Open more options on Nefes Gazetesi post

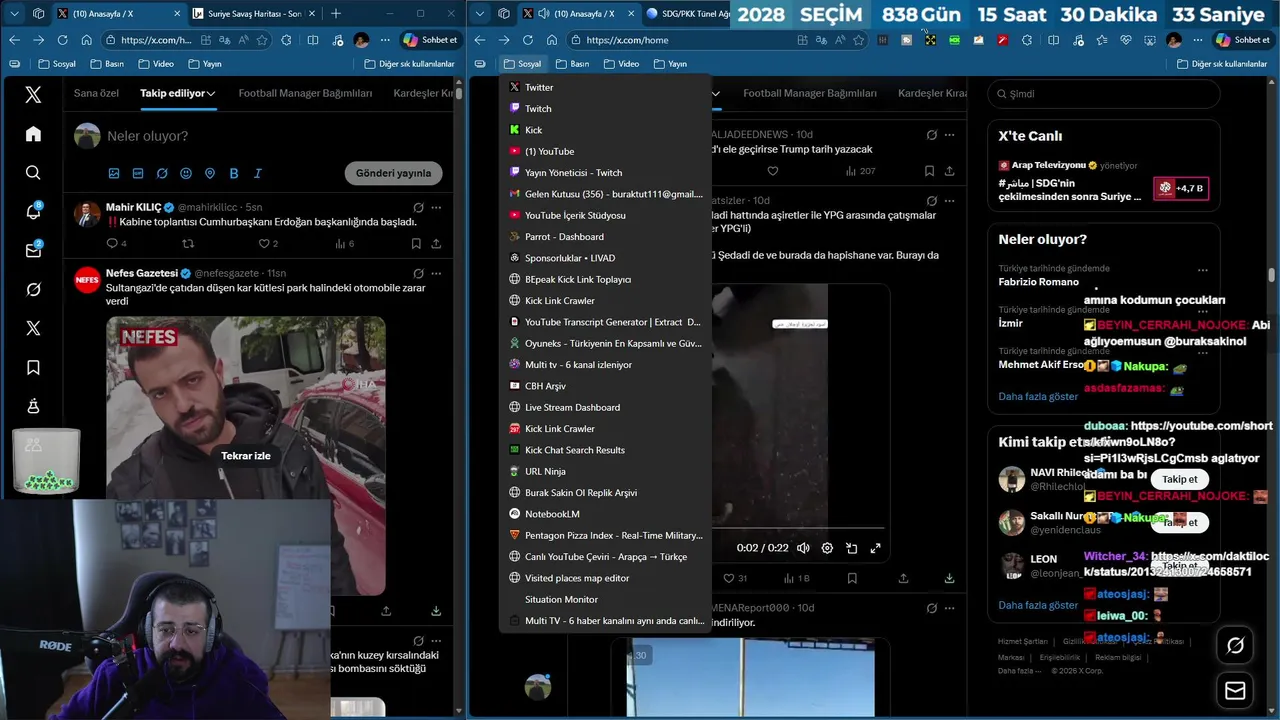coord(436,273)
